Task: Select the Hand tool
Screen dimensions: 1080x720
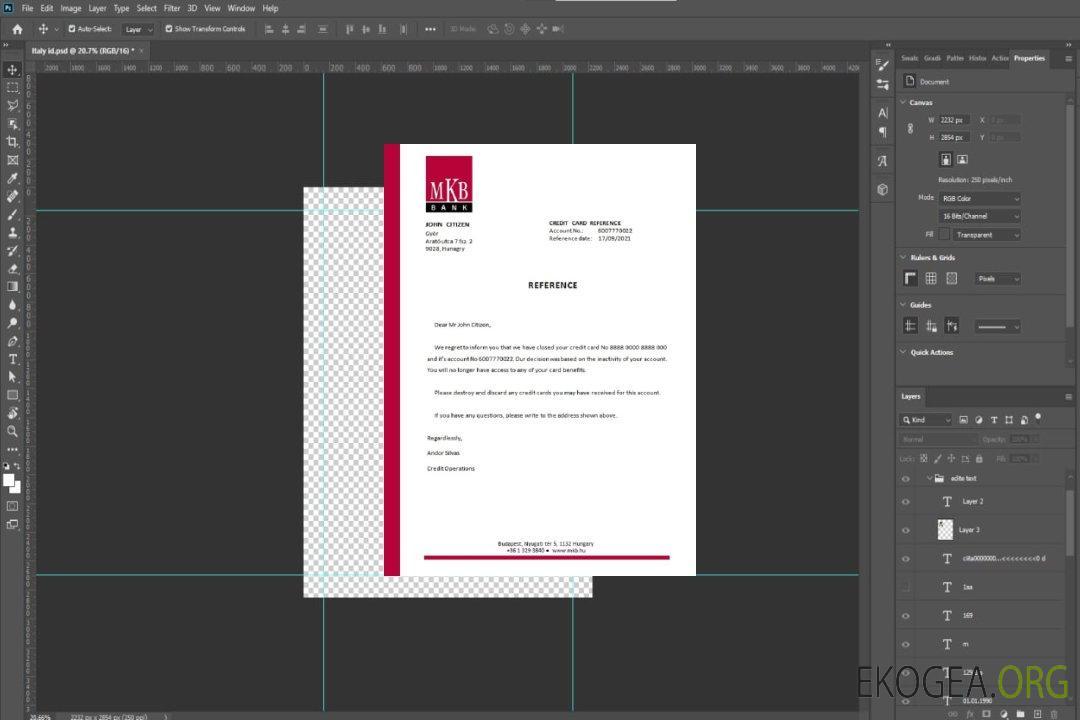Action: click(x=12, y=413)
